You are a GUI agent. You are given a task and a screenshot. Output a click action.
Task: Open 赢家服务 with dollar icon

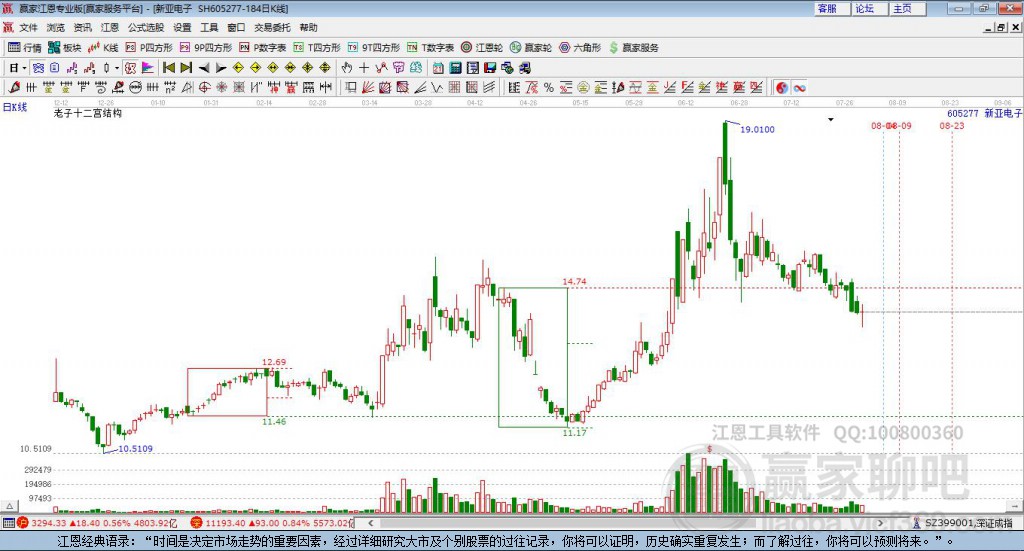tap(633, 48)
